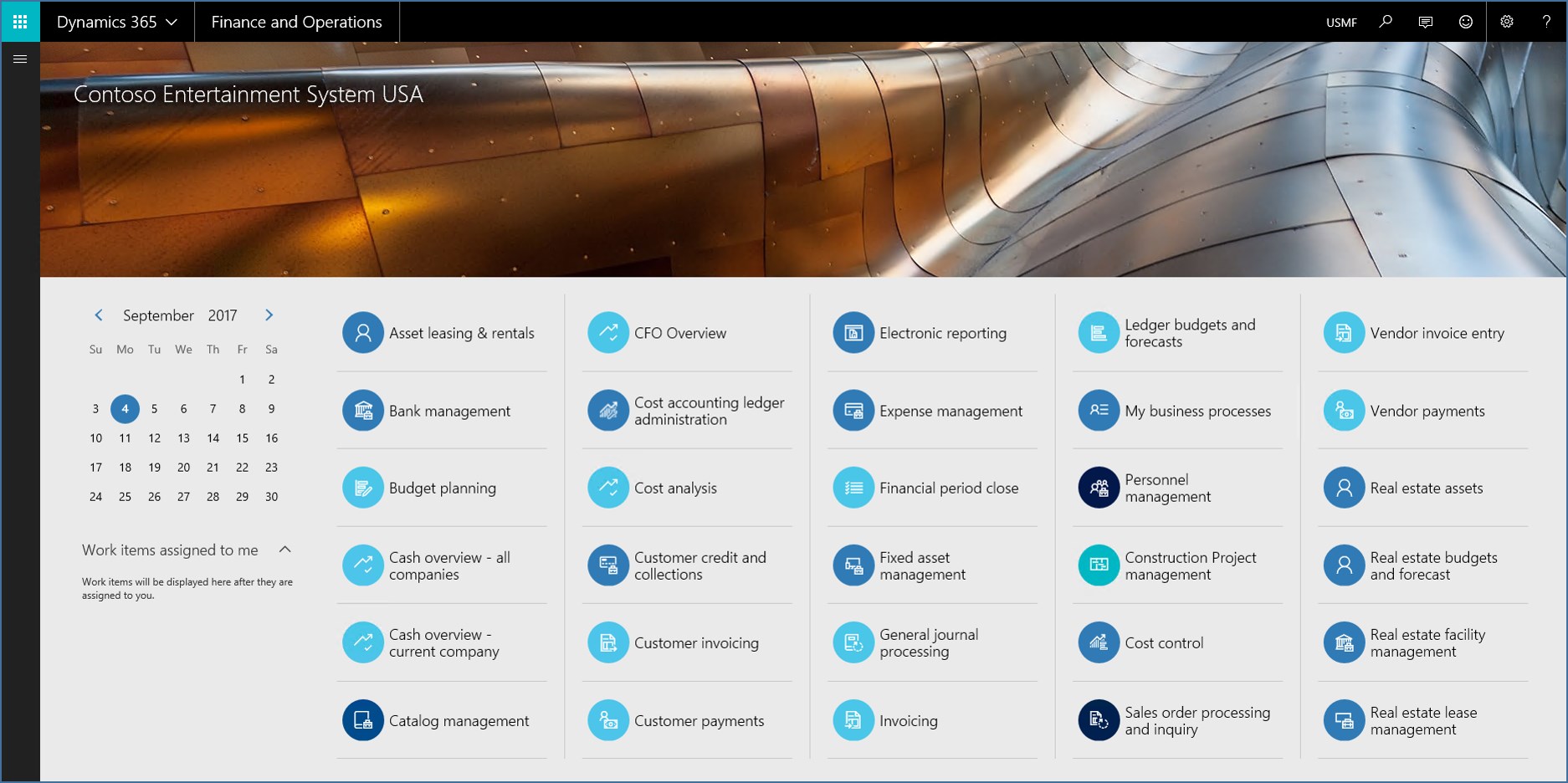Open the messages icon in top bar
Image resolution: width=1568 pixels, height=783 pixels.
click(x=1426, y=22)
